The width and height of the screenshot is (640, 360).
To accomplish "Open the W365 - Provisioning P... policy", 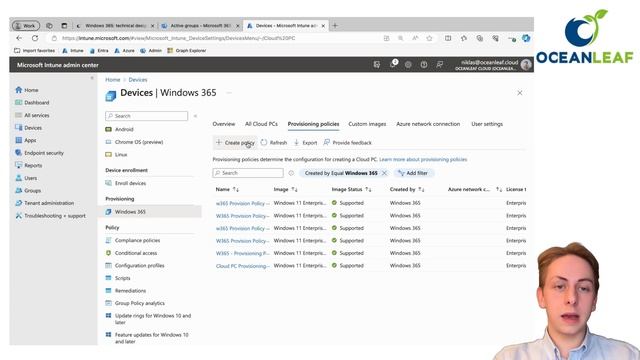I will click(x=242, y=253).
